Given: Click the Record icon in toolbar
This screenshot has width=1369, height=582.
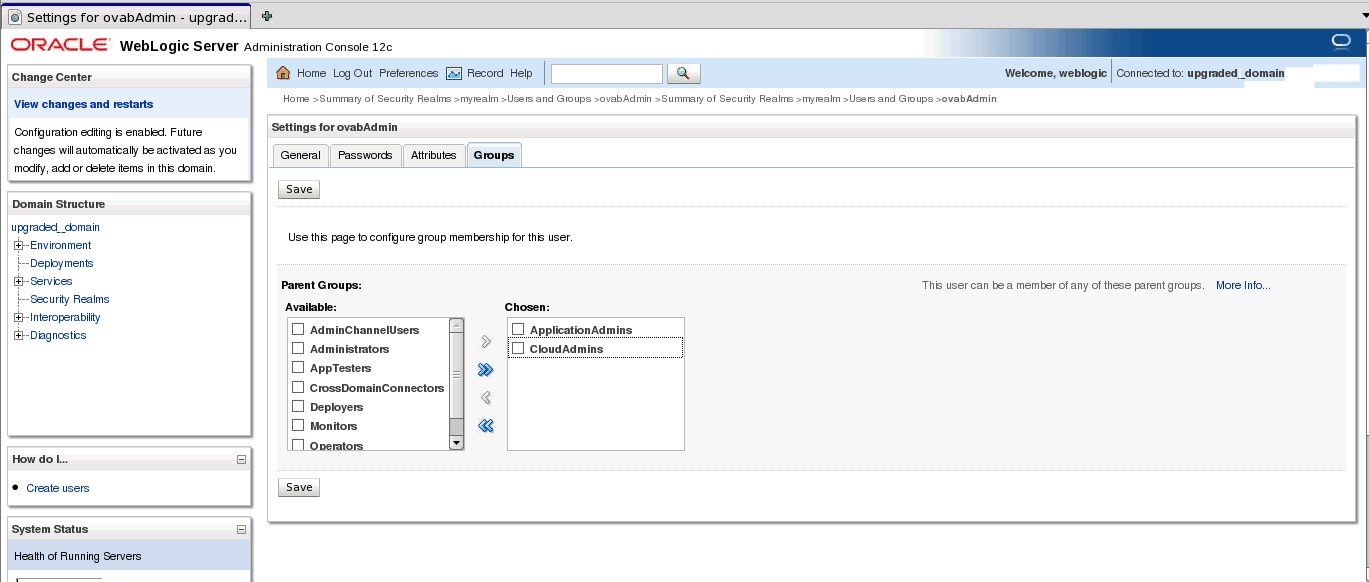Looking at the screenshot, I should [454, 73].
